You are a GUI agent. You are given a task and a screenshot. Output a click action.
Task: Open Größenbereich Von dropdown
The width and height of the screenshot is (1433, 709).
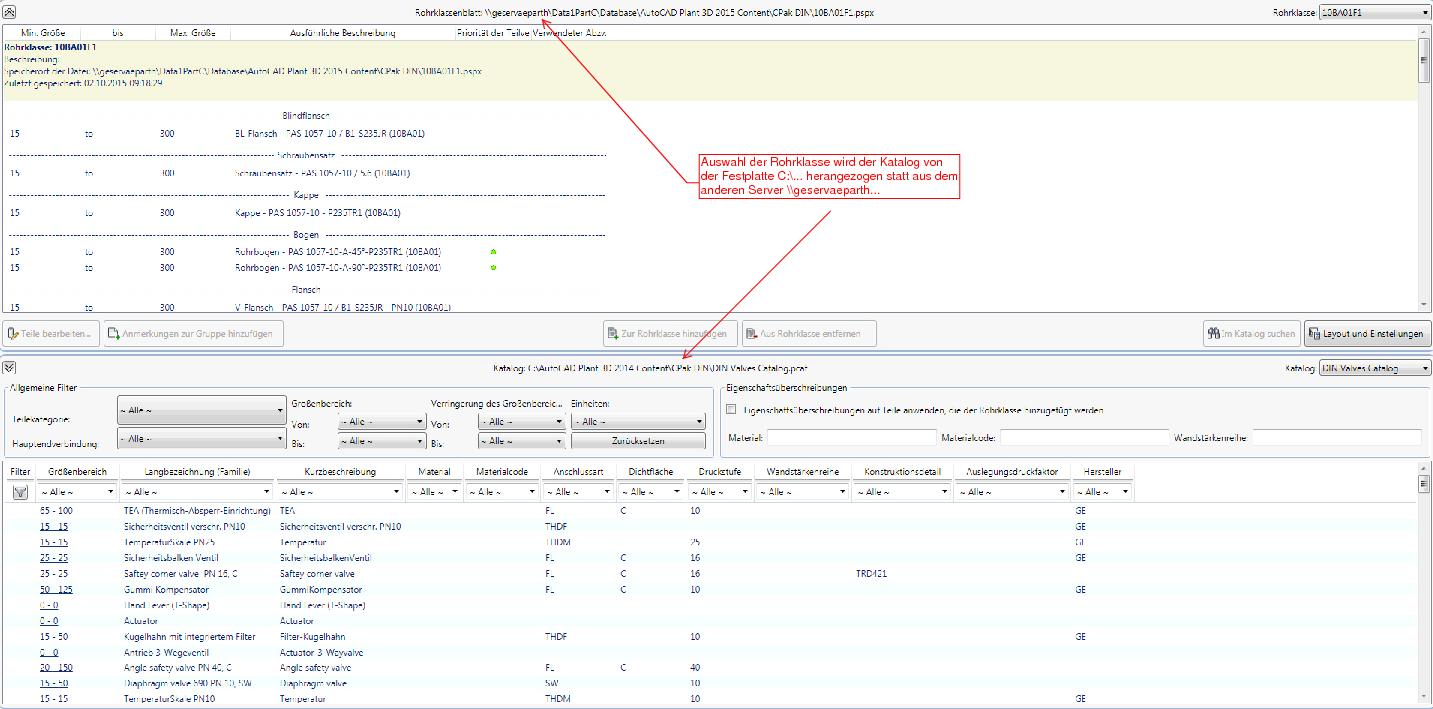pyautogui.click(x=382, y=422)
